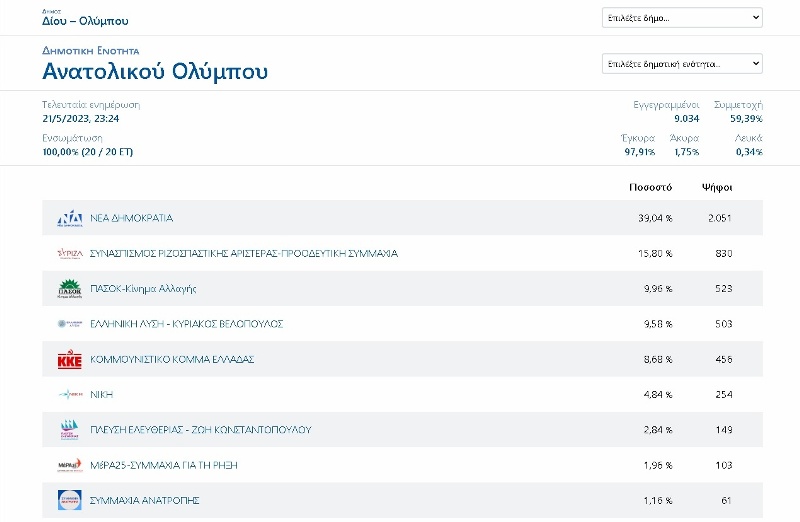Click the 8,68 % percentage value
This screenshot has width=800, height=522.
(x=658, y=359)
